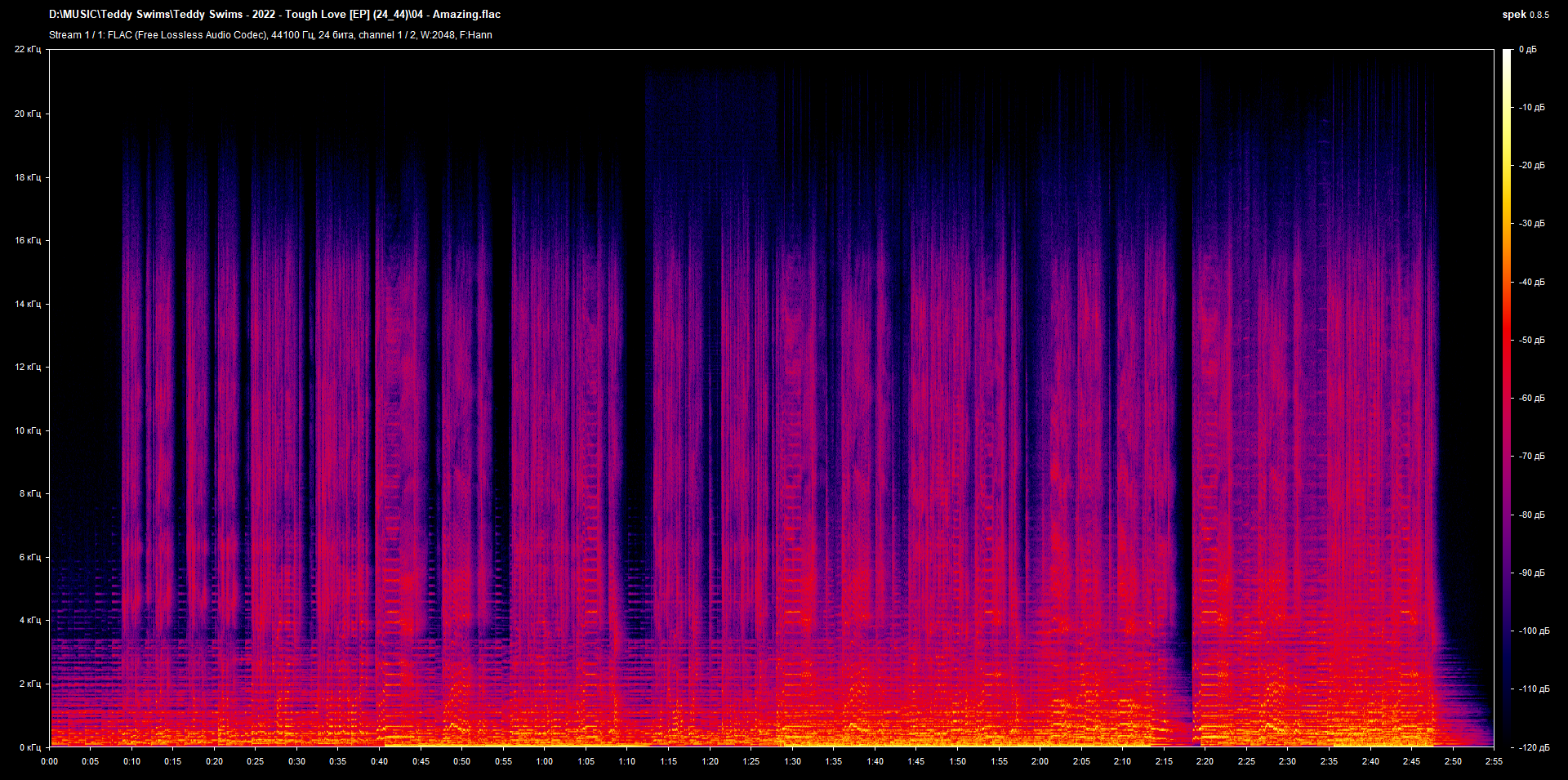This screenshot has width=1568, height=780.
Task: Click the 1:20 time axis label
Action: pyautogui.click(x=710, y=761)
